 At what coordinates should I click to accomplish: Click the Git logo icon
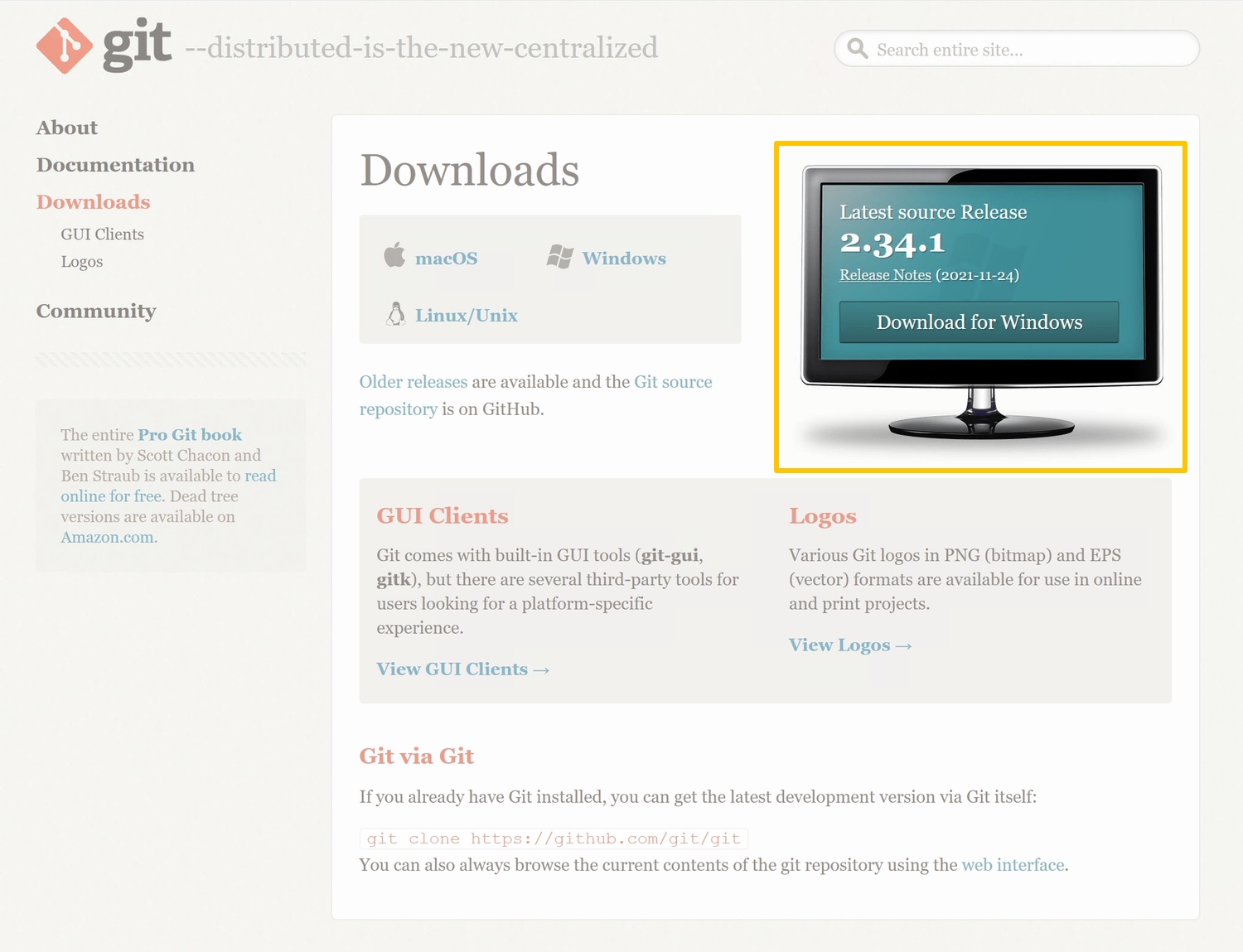[x=63, y=46]
